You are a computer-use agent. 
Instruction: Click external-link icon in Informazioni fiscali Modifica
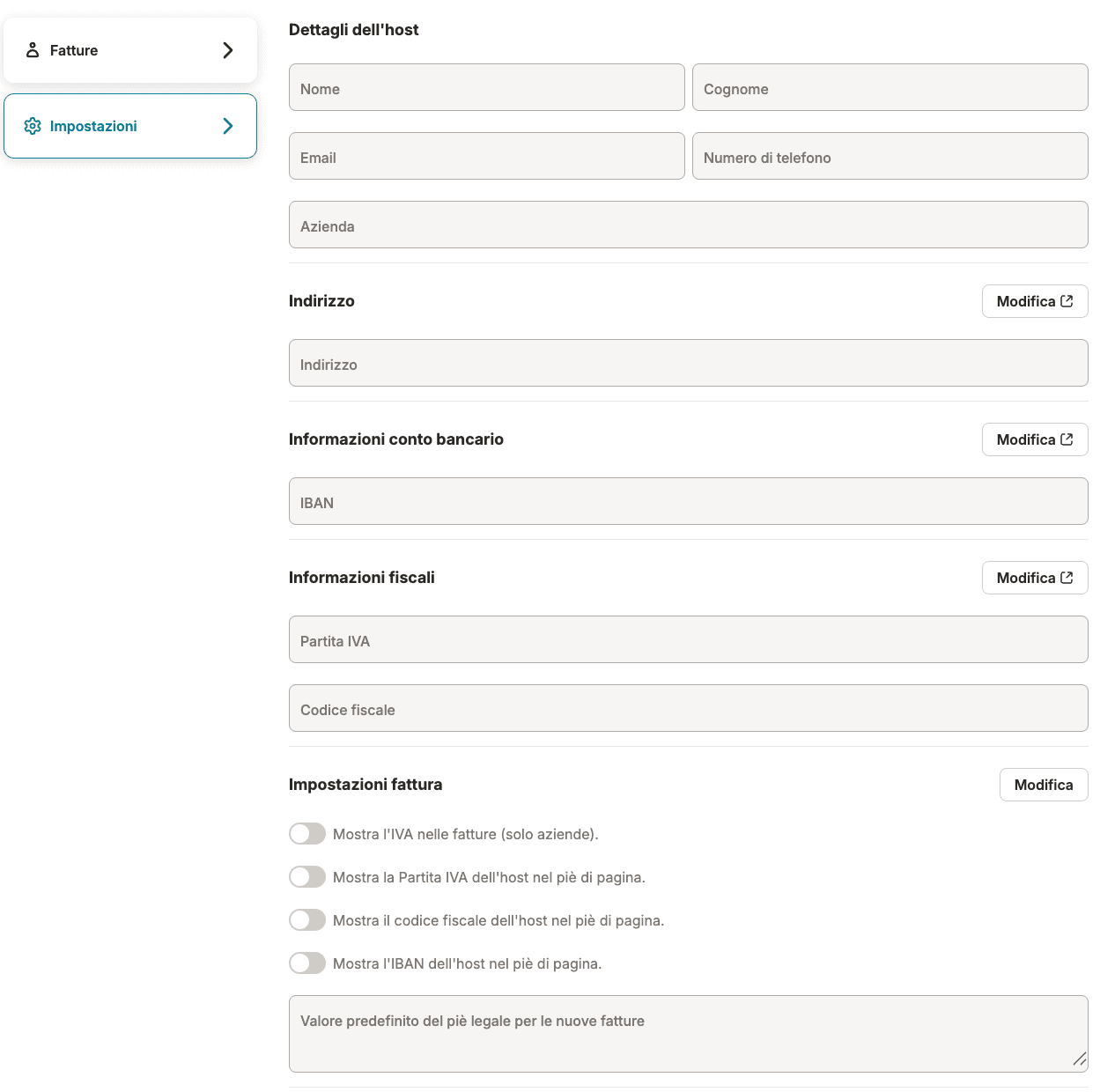(x=1067, y=578)
